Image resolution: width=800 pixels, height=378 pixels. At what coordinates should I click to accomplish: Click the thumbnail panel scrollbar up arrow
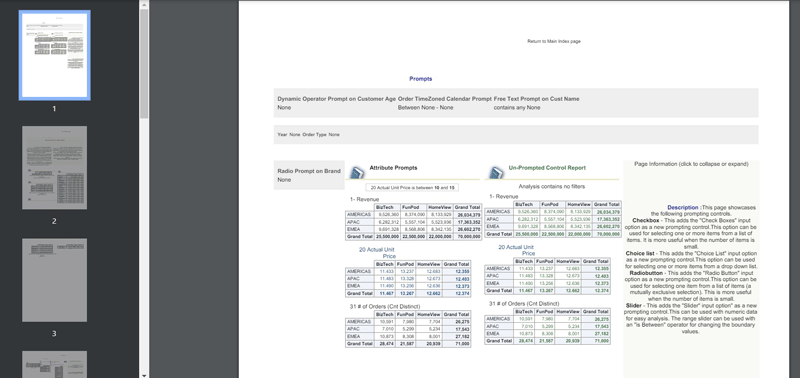click(144, 5)
